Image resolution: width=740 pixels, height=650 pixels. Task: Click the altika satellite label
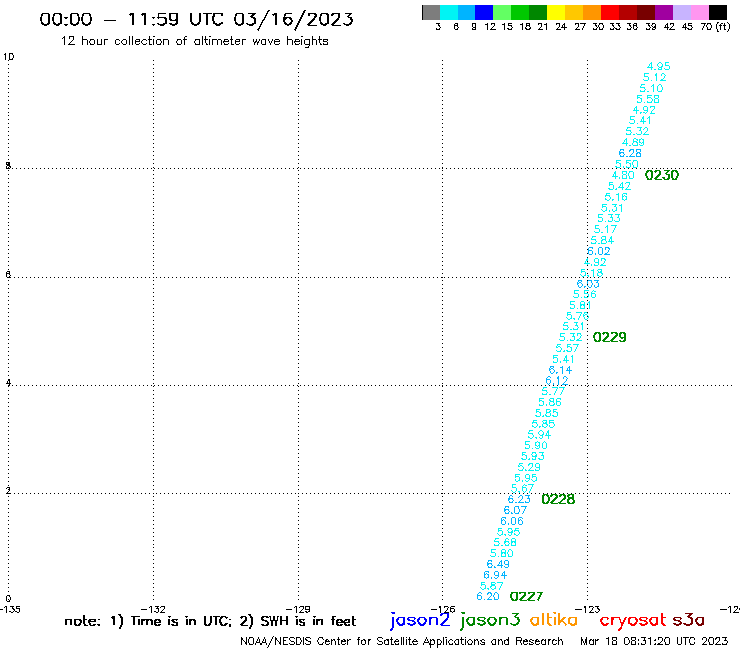coord(554,619)
